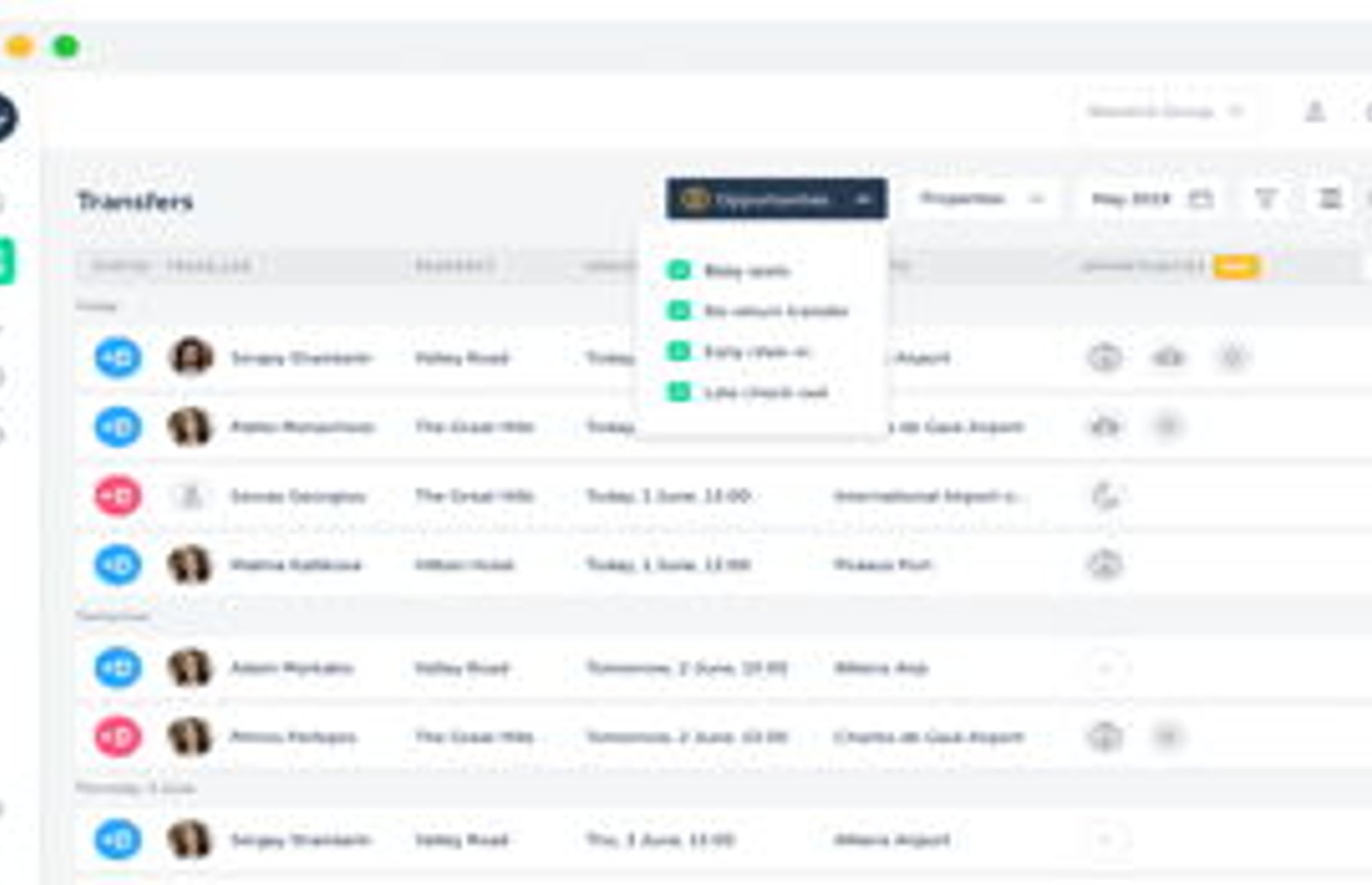Click the blue status icon in Thu, 3 June row
Screen dimensions: 1372x885
117,840
